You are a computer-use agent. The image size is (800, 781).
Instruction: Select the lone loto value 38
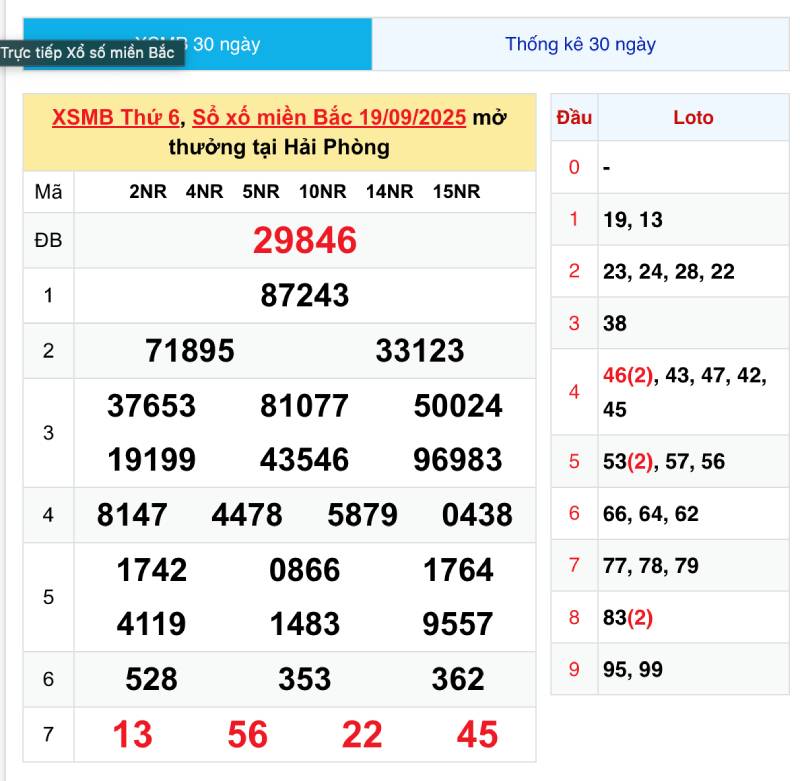click(x=614, y=323)
